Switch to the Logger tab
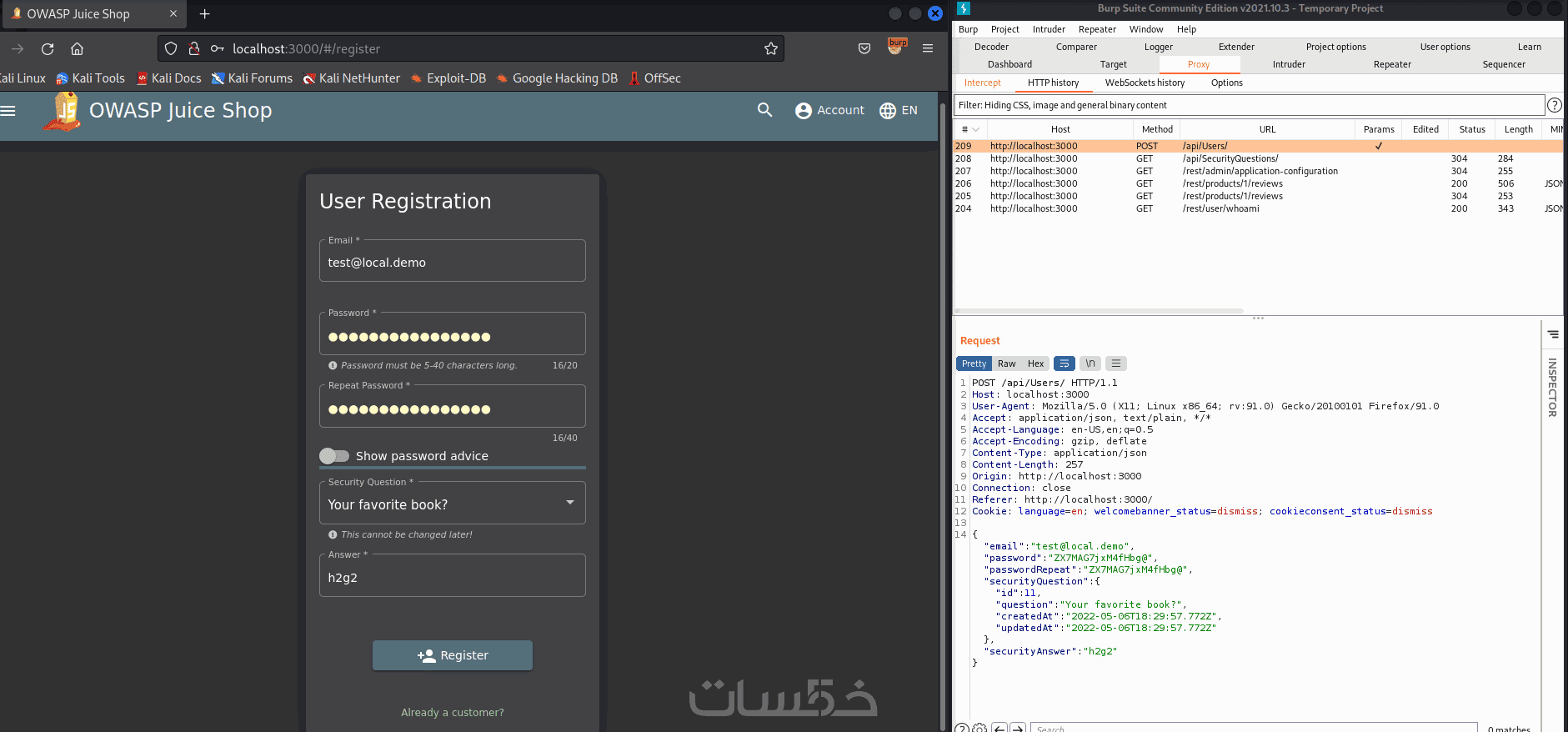The height and width of the screenshot is (732, 1568). tap(1158, 47)
